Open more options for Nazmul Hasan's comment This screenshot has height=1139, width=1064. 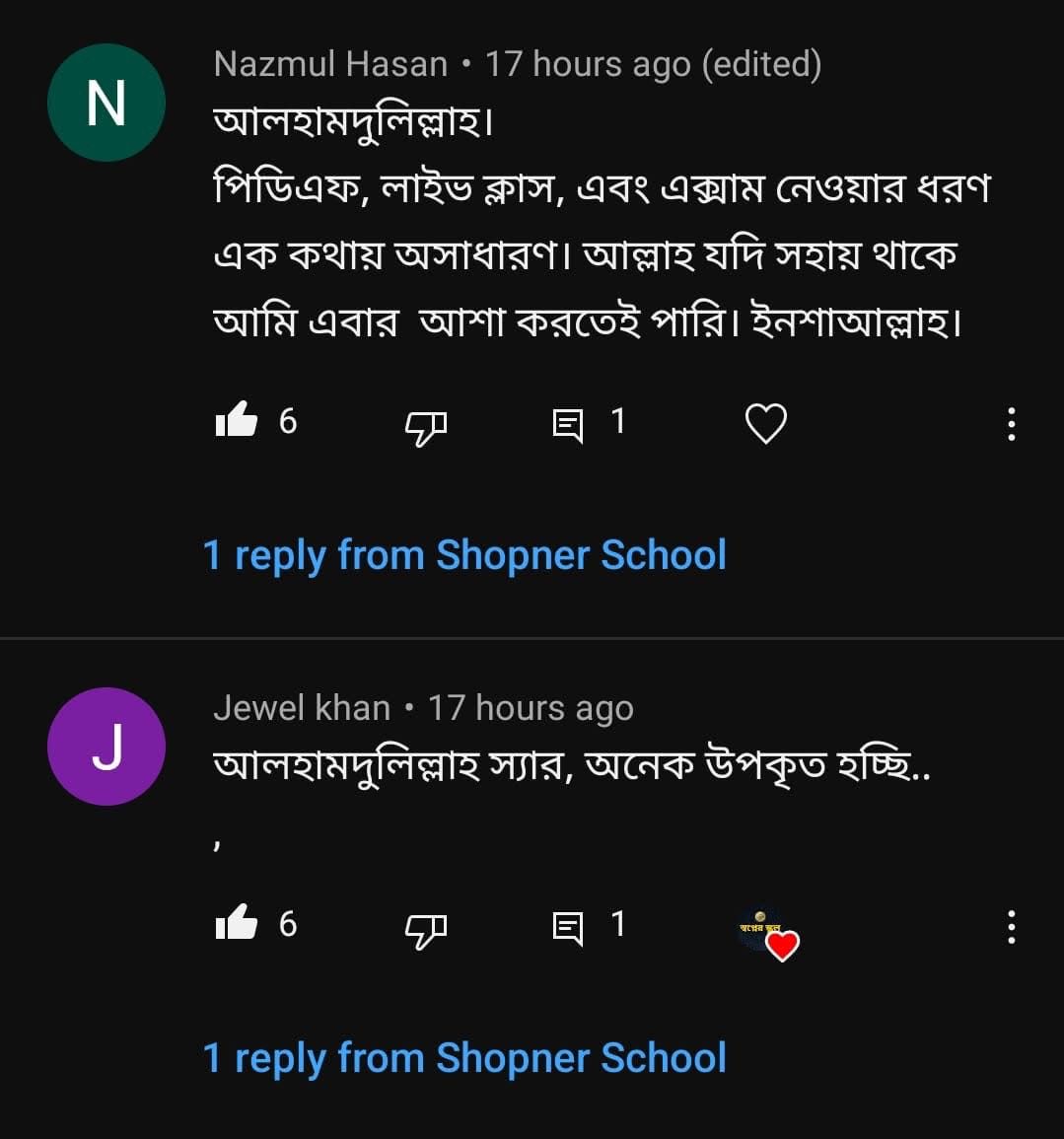1011,424
